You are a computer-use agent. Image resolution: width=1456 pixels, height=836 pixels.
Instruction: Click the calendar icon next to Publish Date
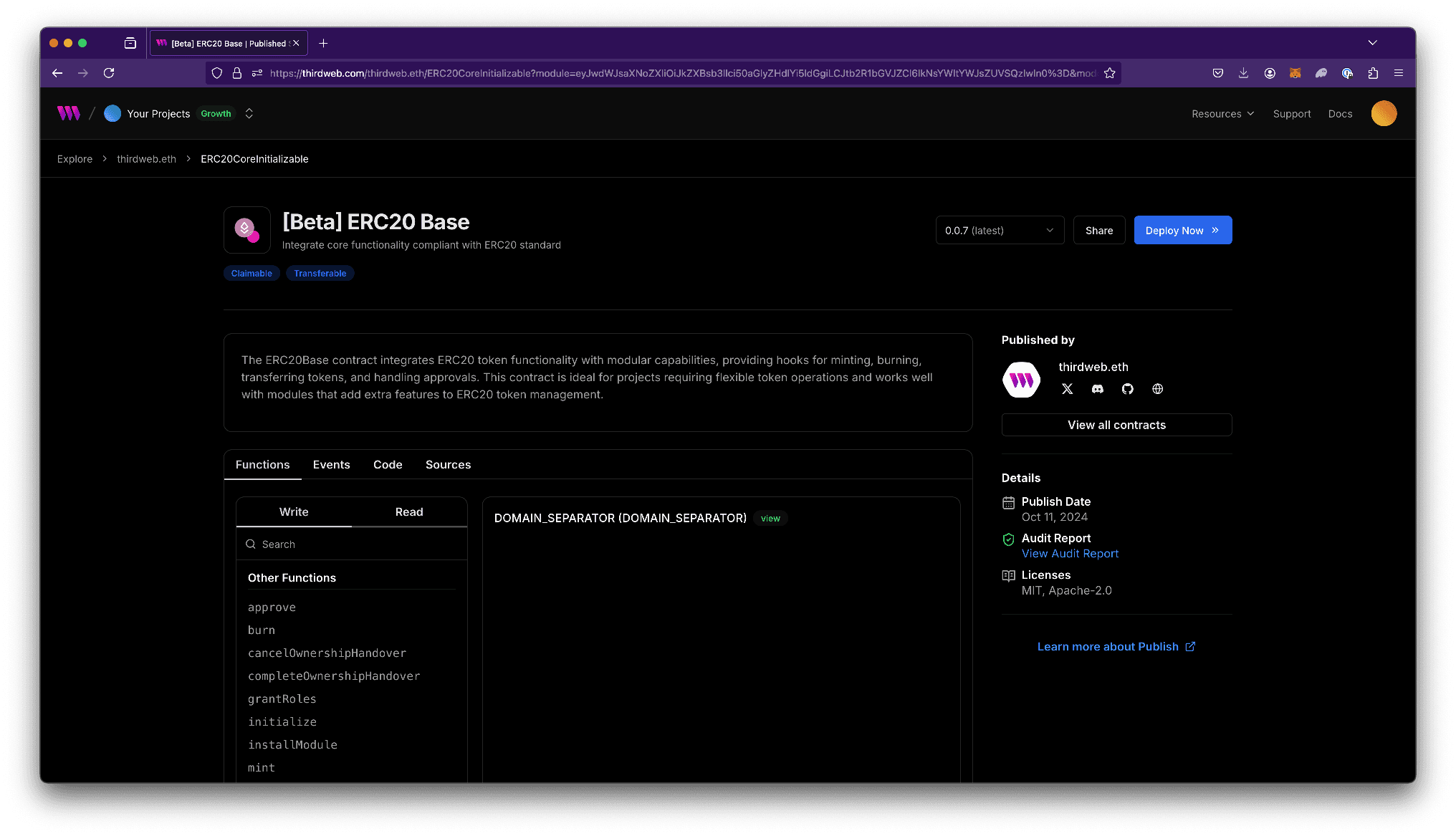pos(1008,501)
